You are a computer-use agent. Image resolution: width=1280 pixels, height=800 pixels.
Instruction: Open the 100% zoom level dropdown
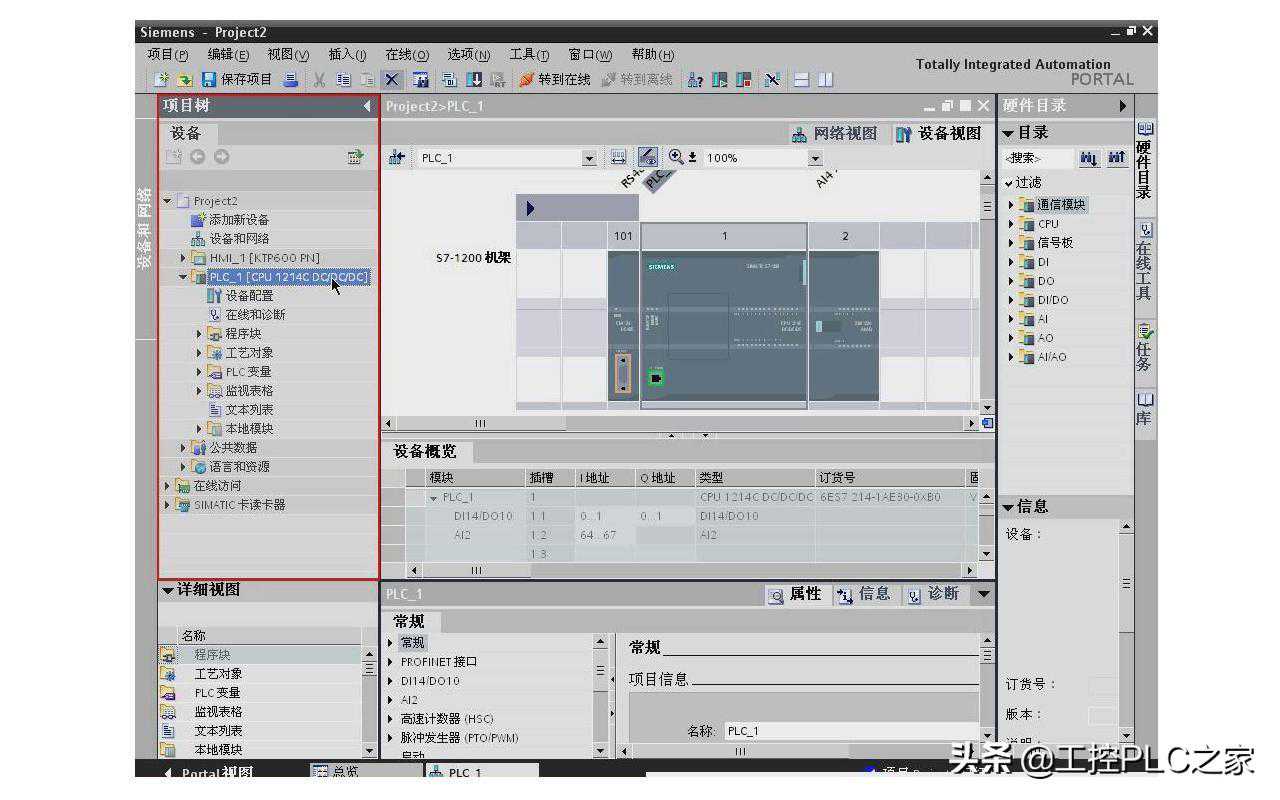[815, 158]
